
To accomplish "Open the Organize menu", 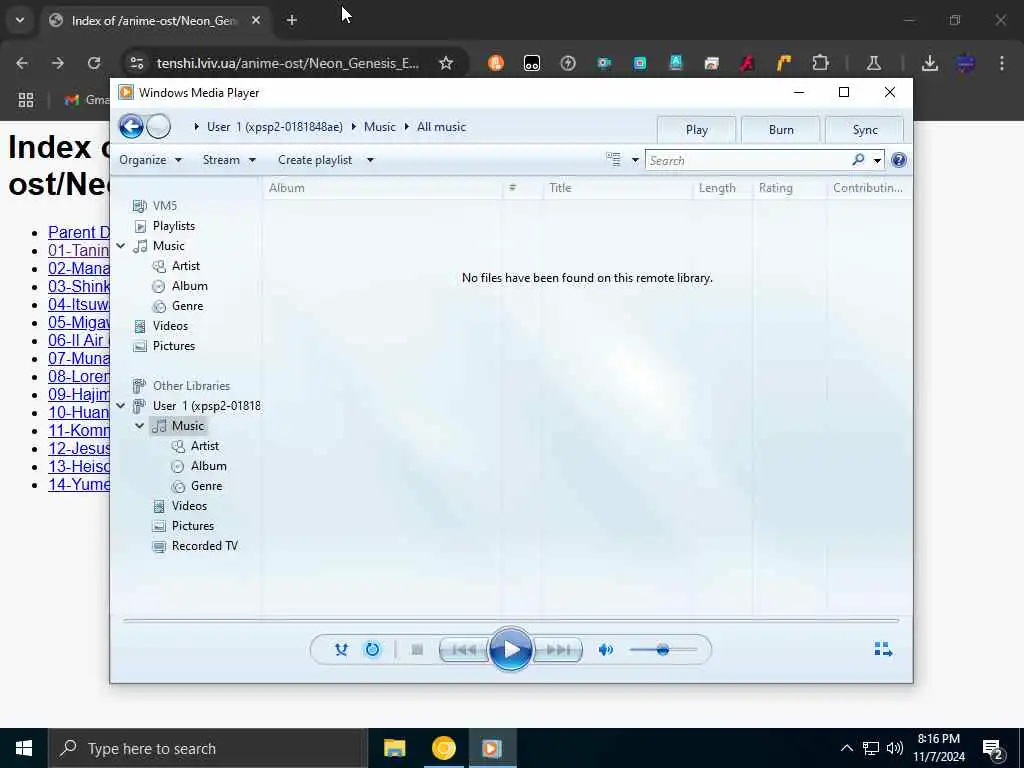I will coord(150,160).
